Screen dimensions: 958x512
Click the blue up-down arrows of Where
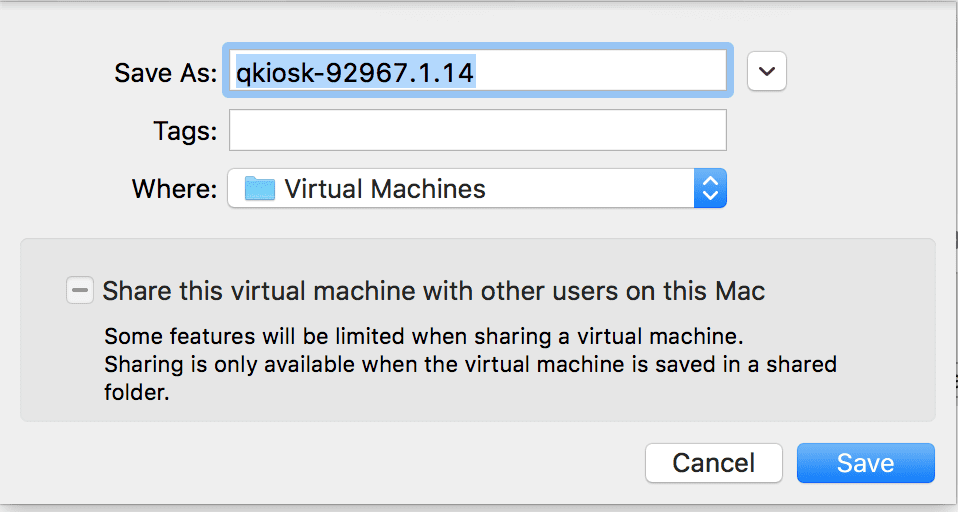pyautogui.click(x=710, y=188)
